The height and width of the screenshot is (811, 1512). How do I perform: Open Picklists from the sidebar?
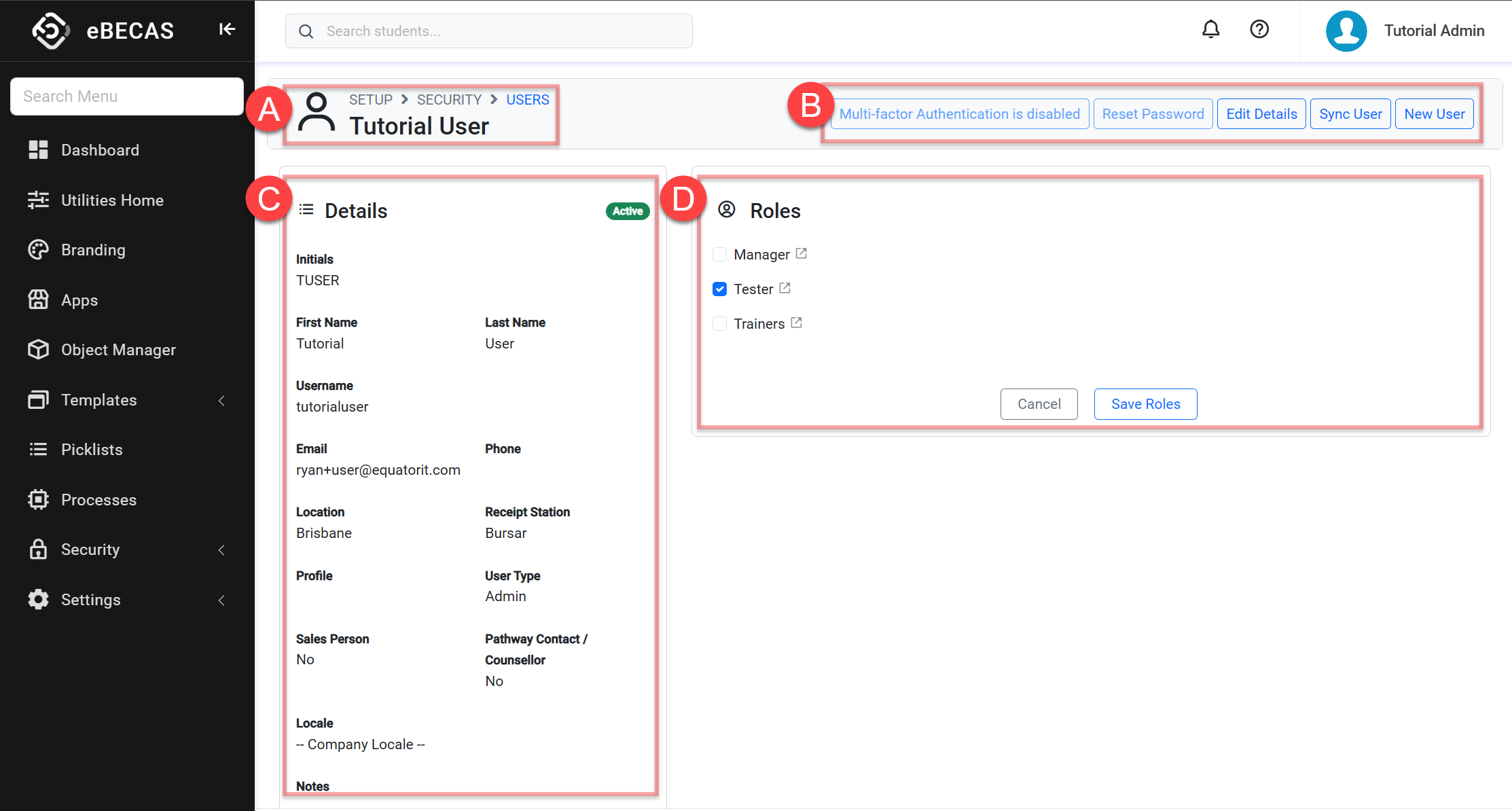(92, 450)
